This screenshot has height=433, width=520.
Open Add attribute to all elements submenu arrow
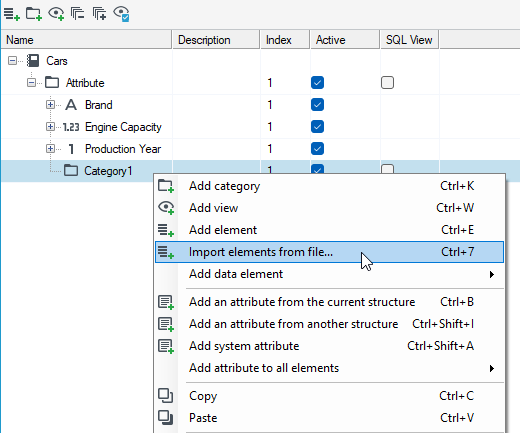click(x=492, y=368)
